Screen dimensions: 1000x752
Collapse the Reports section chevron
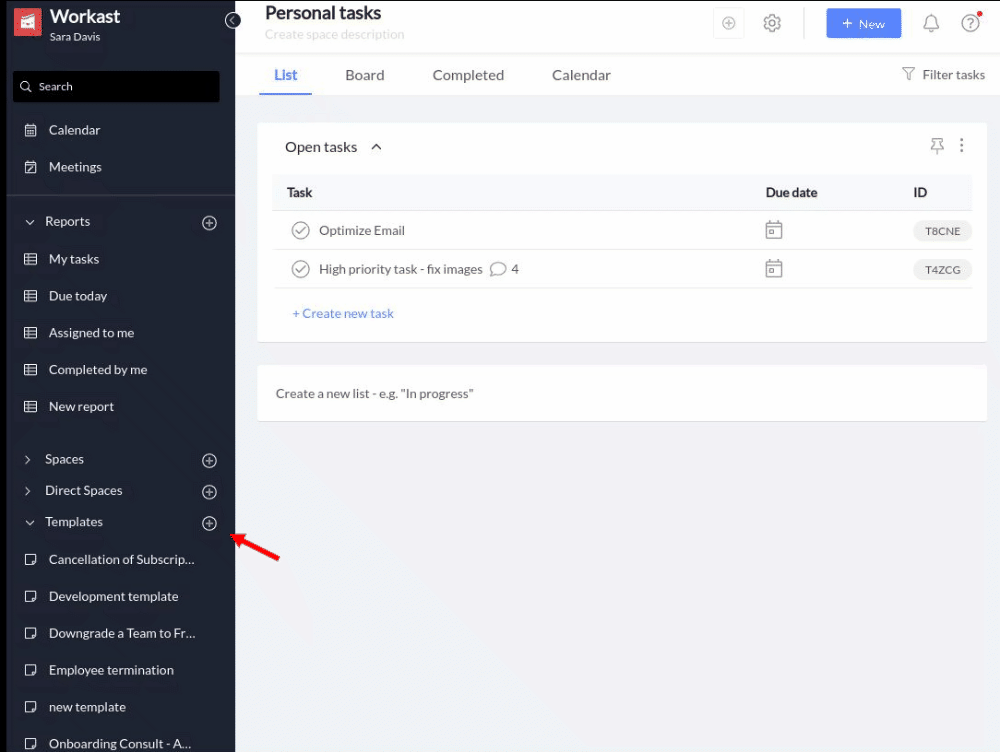tap(29, 222)
